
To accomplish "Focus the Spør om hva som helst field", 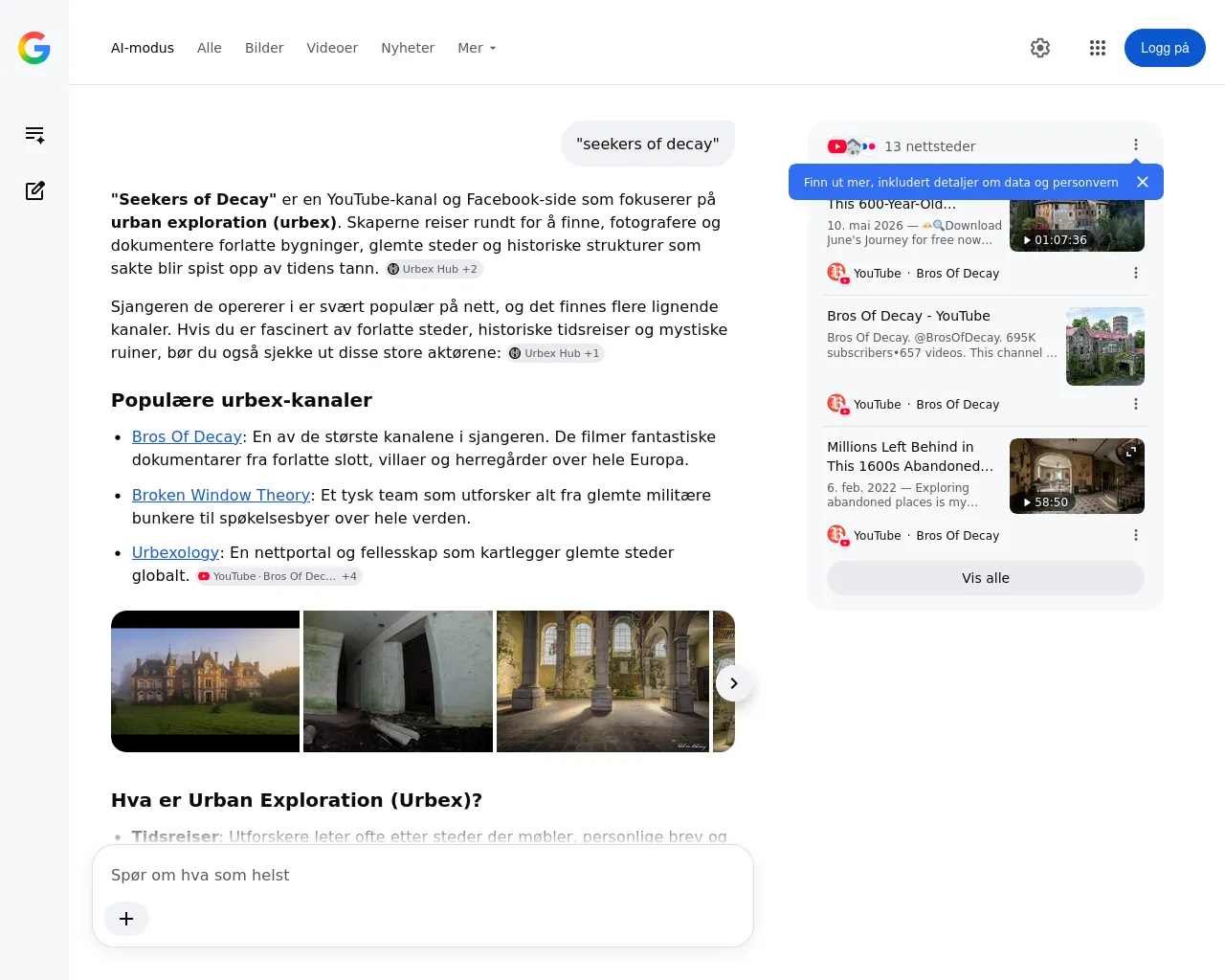I will (x=423, y=876).
